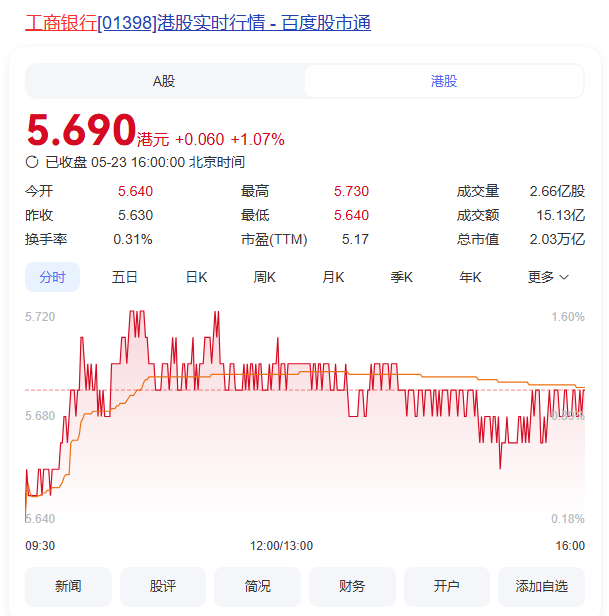Screen dimensions: 609x616
Task: Select the 日K chart tab
Action: [x=196, y=277]
